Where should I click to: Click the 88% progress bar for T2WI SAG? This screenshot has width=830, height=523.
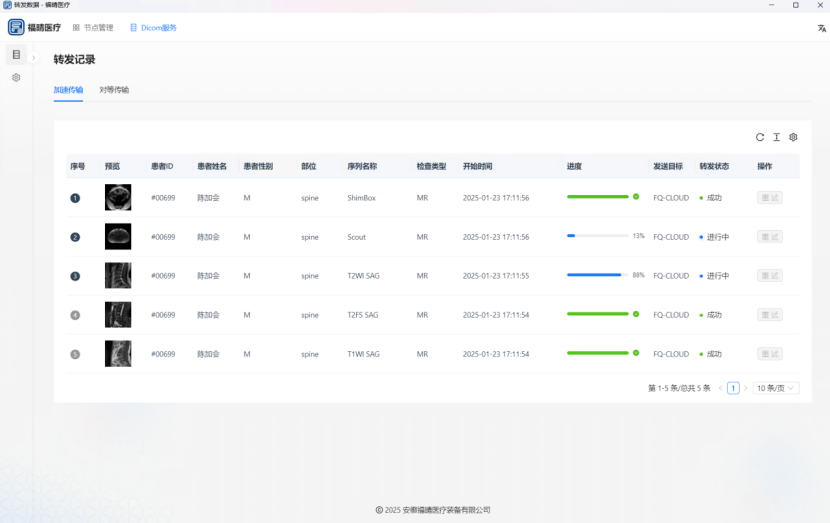[x=597, y=275]
